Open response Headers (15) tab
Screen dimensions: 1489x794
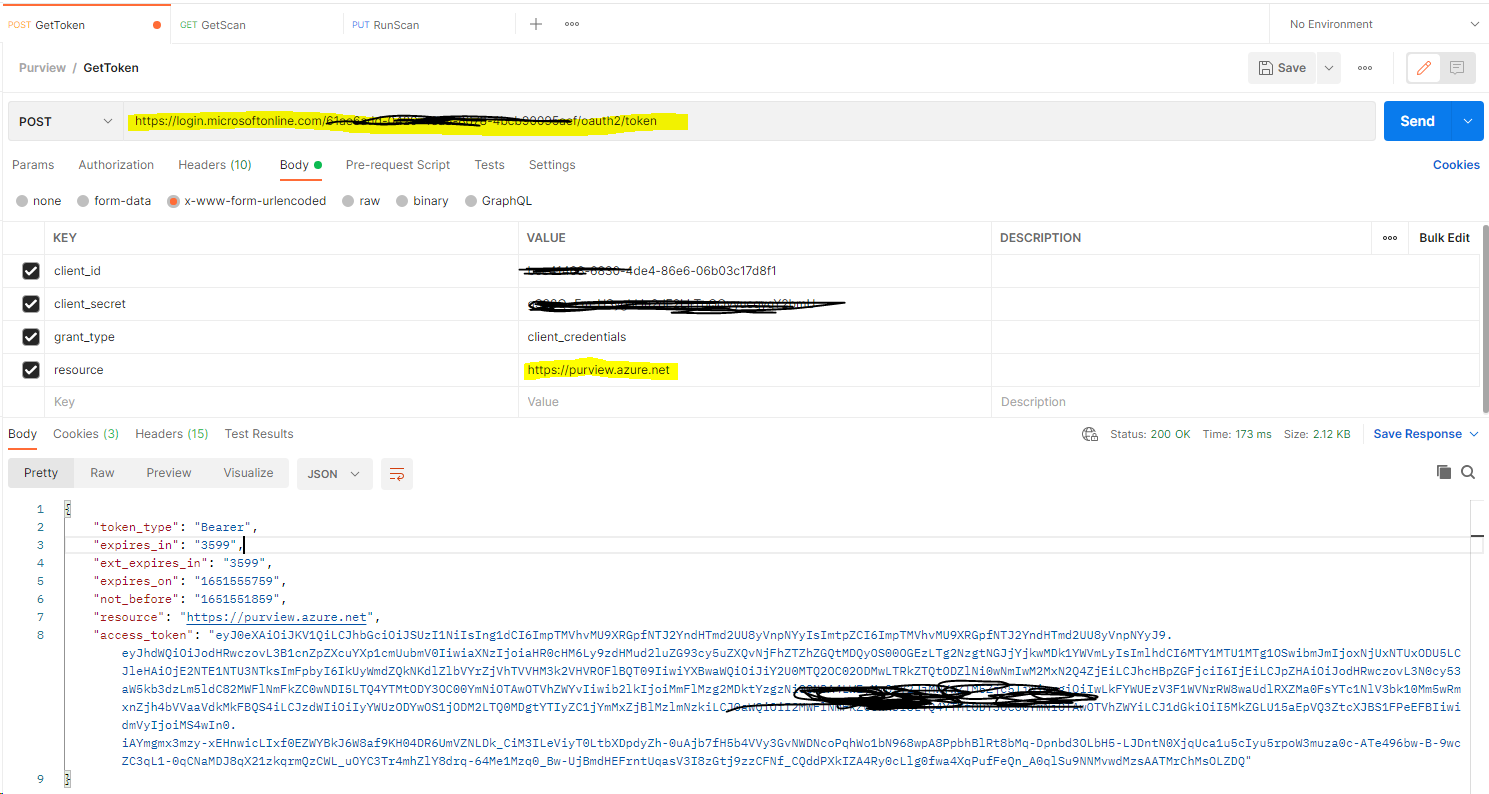tap(171, 434)
